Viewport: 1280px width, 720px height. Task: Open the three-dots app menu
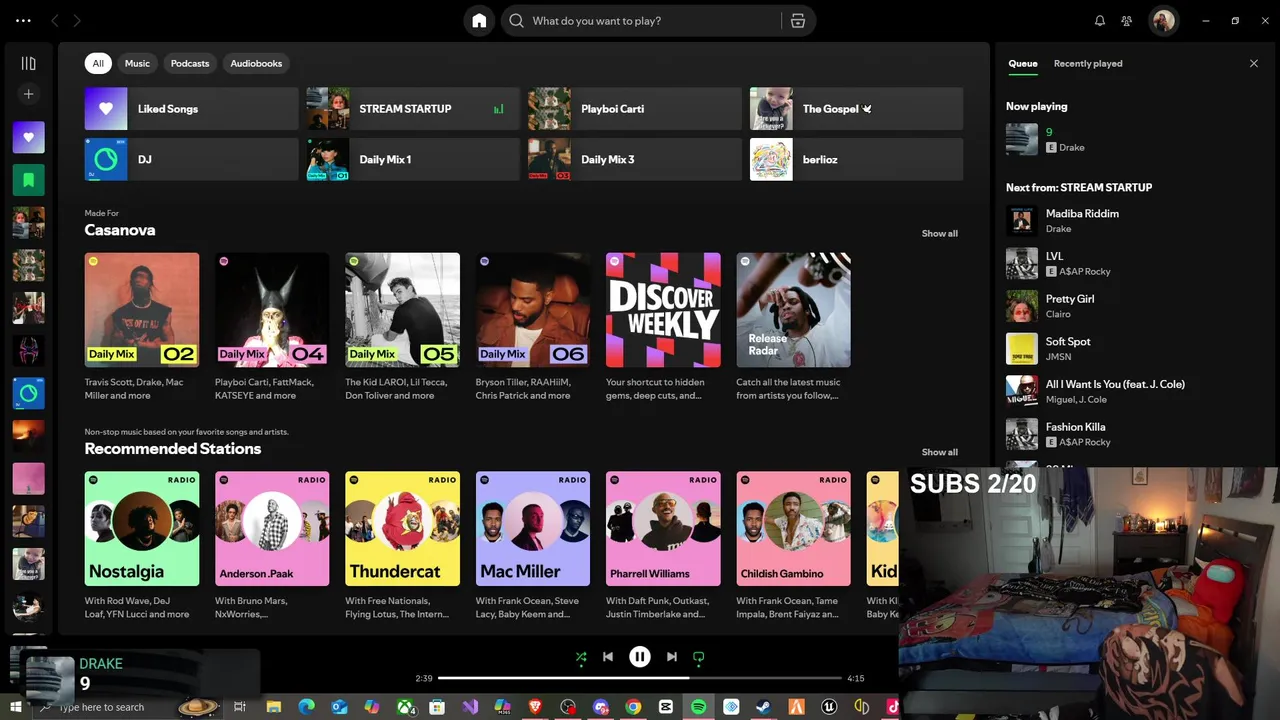pos(23,21)
